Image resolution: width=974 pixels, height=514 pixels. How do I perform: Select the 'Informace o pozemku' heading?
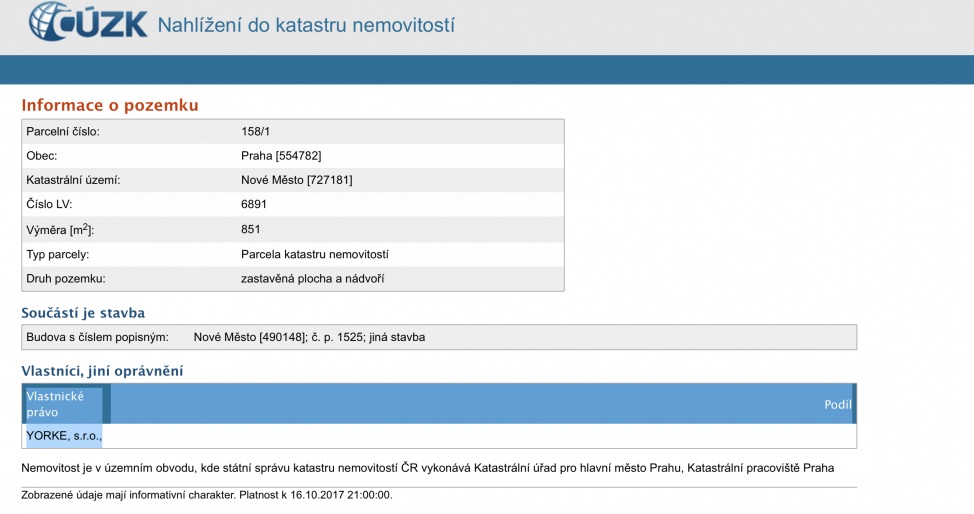tap(110, 105)
